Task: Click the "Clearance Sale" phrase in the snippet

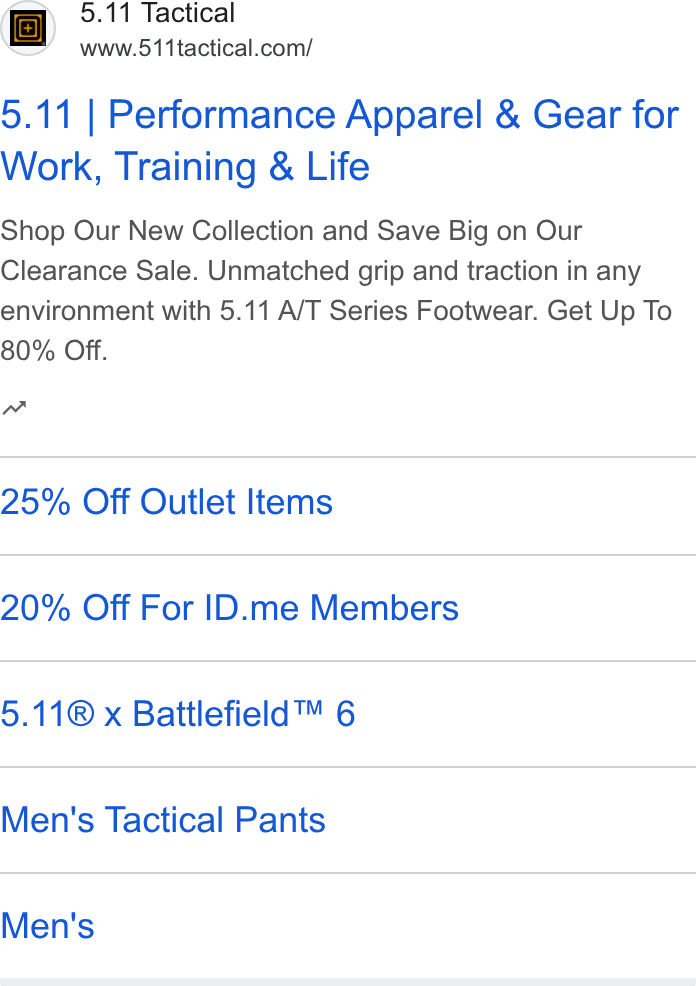Action: (x=99, y=271)
